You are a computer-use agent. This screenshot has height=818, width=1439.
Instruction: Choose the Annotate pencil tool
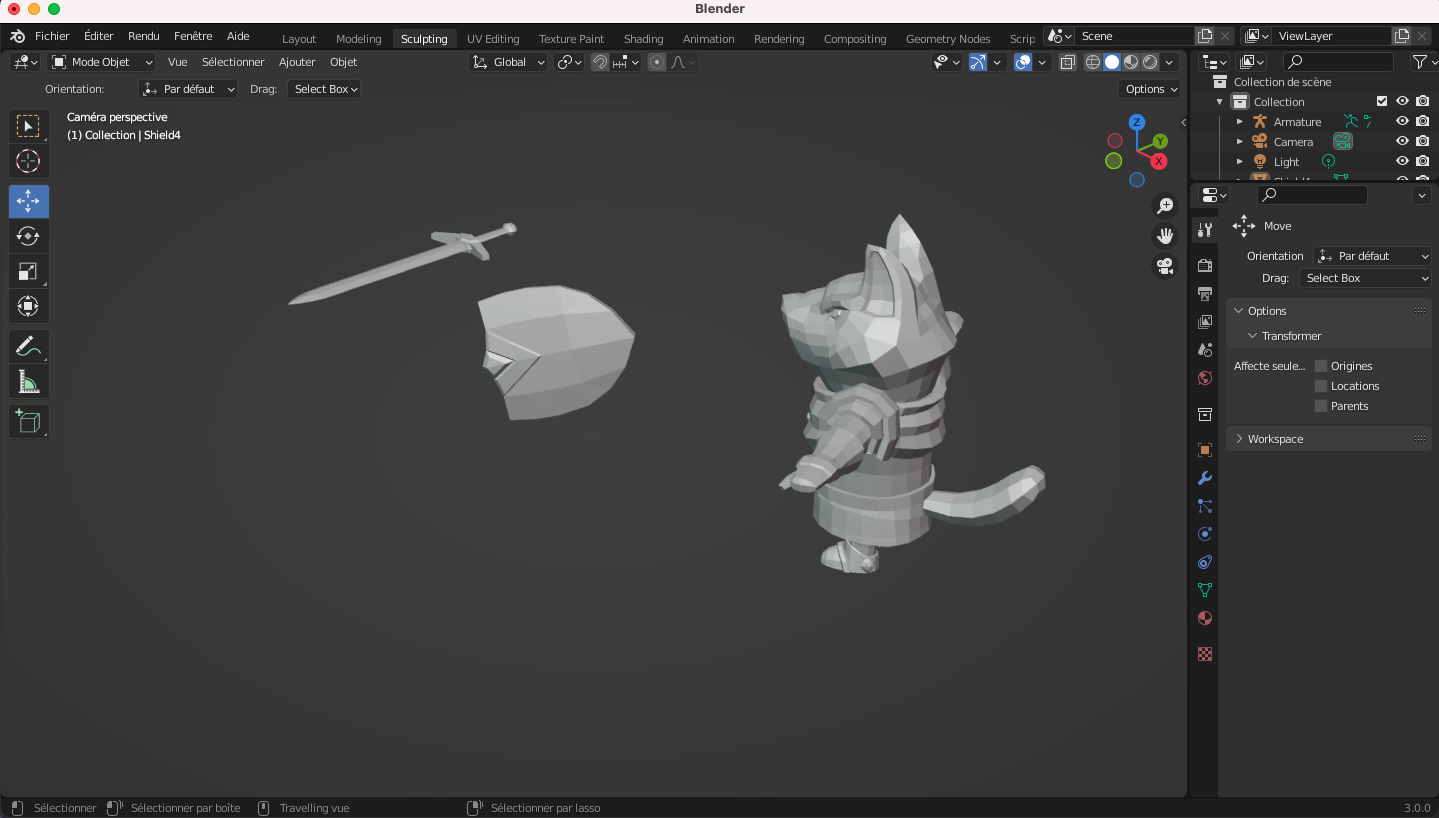(x=28, y=347)
